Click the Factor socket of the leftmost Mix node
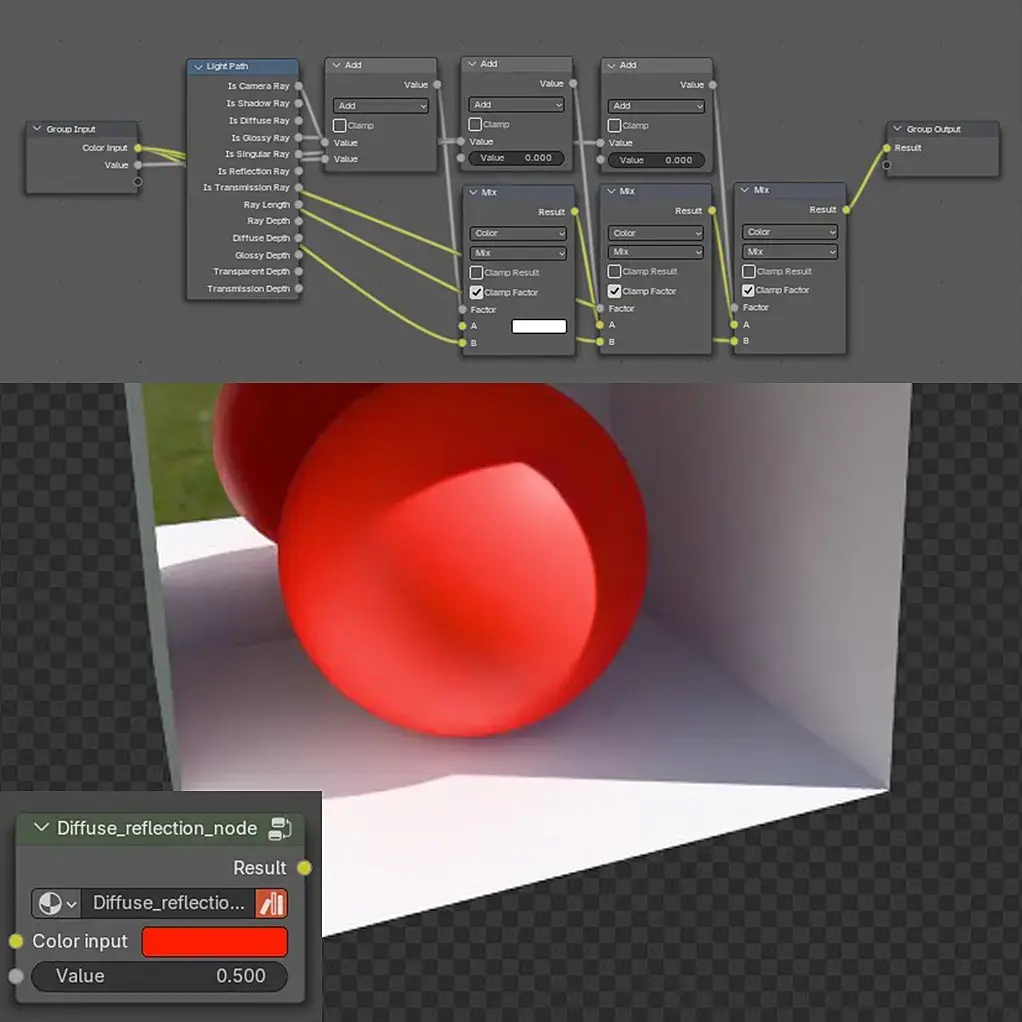The image size is (1022, 1022). pos(463,310)
